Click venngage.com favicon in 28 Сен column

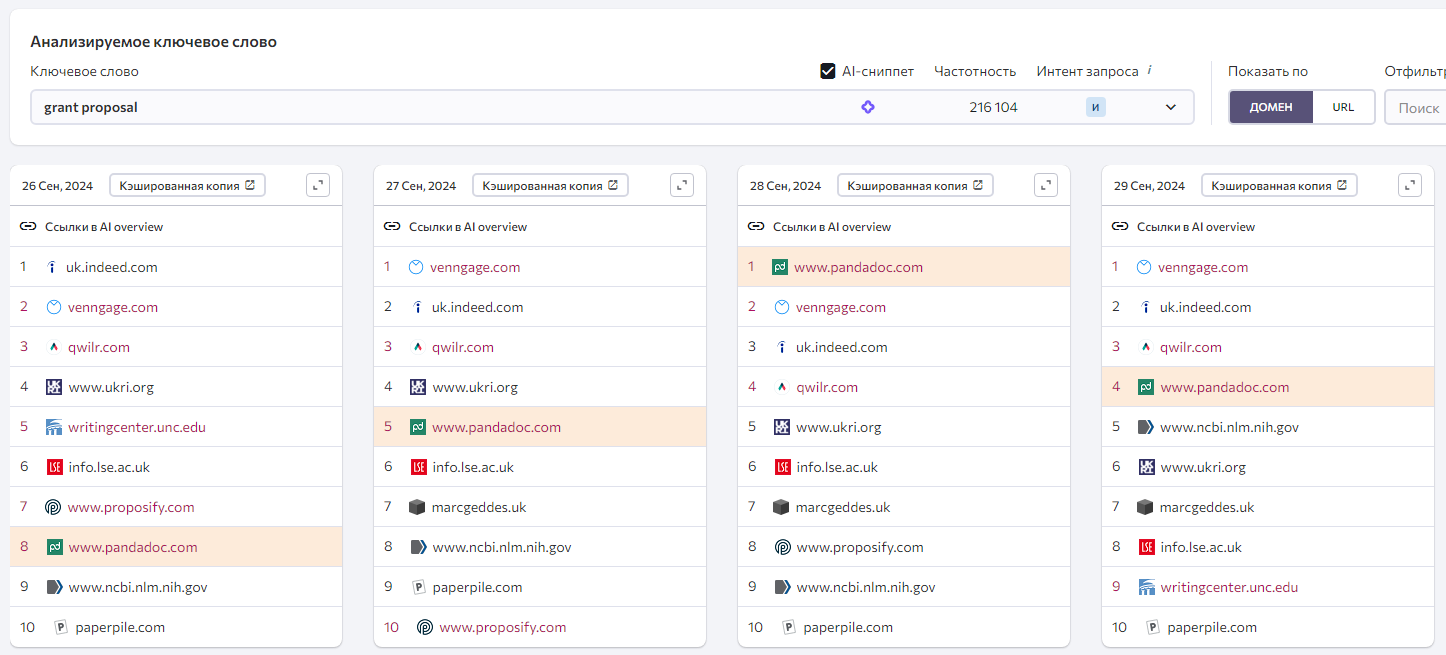tap(782, 307)
